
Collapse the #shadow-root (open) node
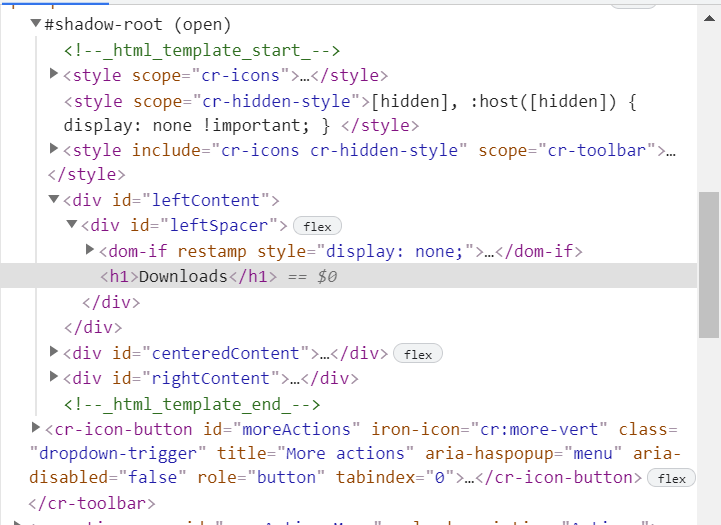tap(36, 24)
